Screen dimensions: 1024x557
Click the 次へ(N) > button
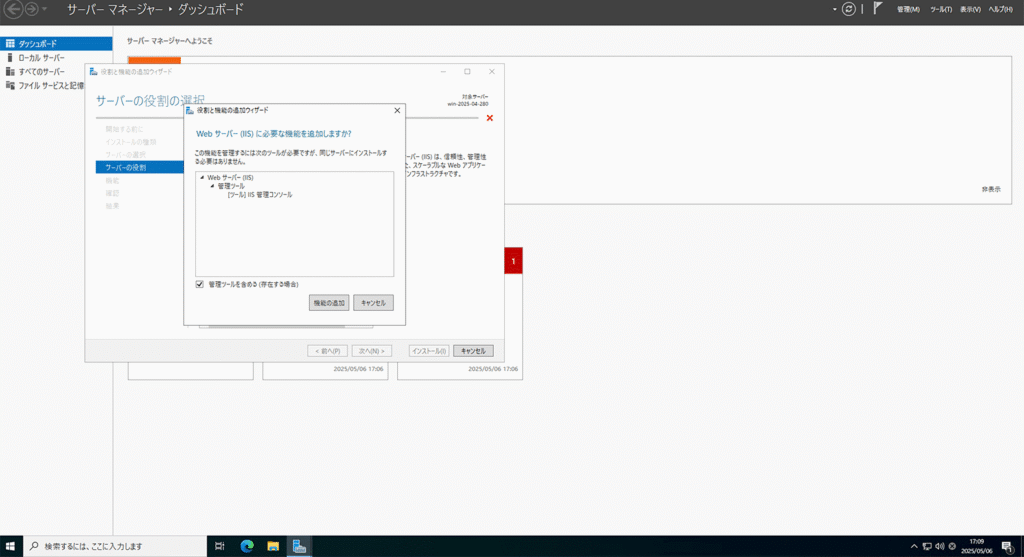(x=372, y=351)
